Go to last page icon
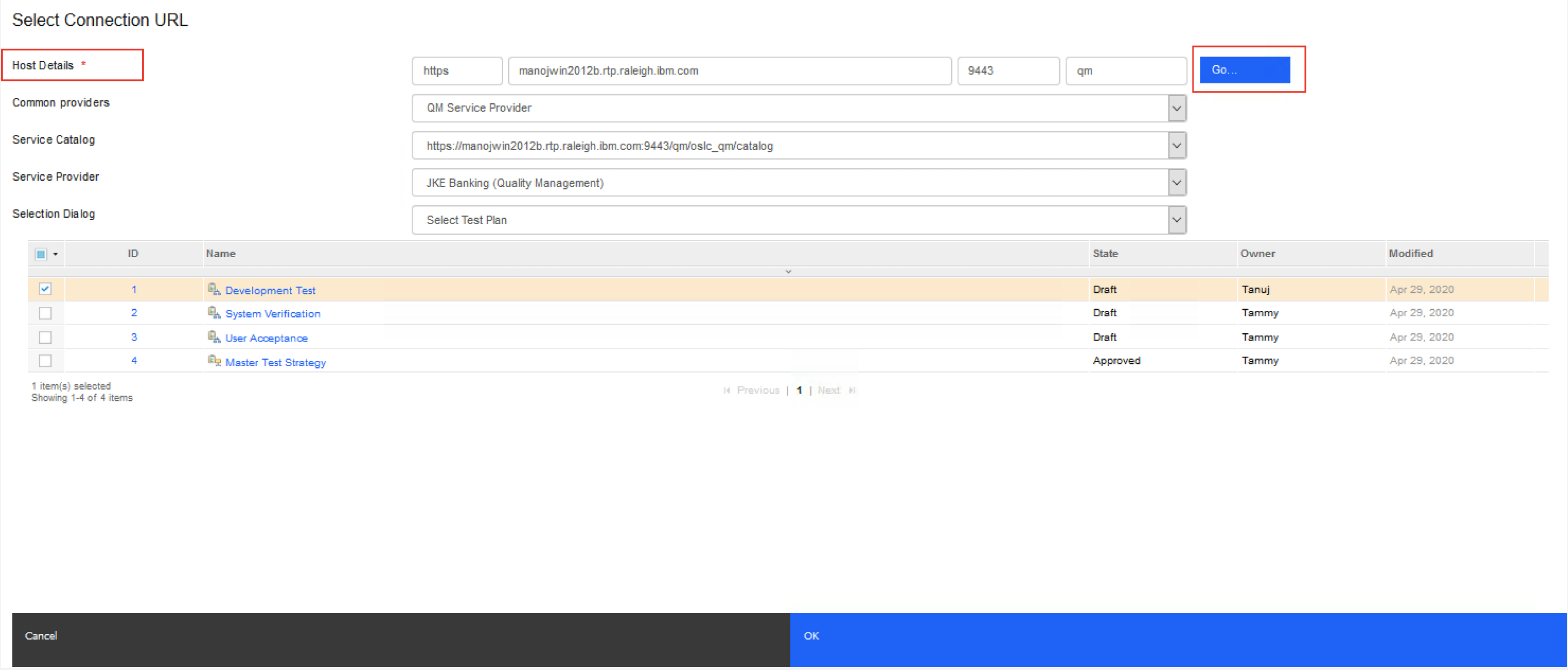The width and height of the screenshot is (1568, 670). 852,390
